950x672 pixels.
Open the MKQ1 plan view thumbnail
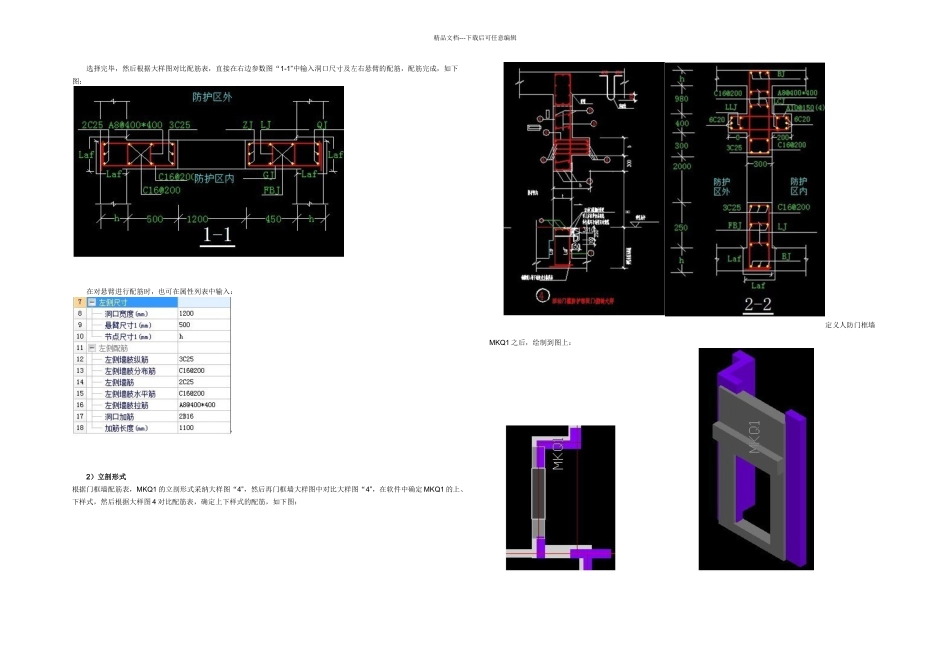click(560, 497)
